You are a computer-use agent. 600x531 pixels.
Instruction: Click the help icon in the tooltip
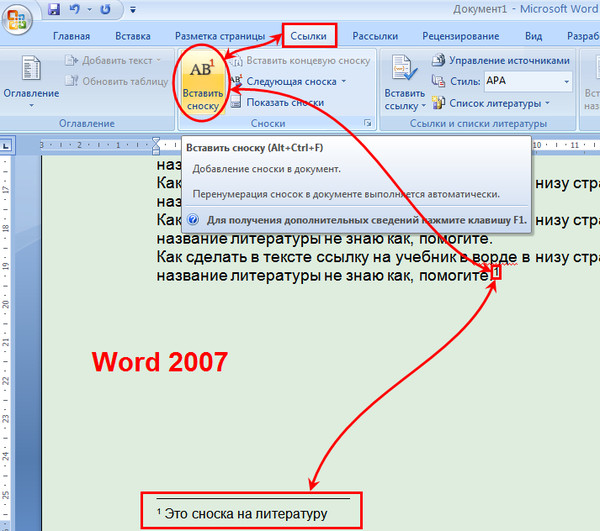pos(193,220)
